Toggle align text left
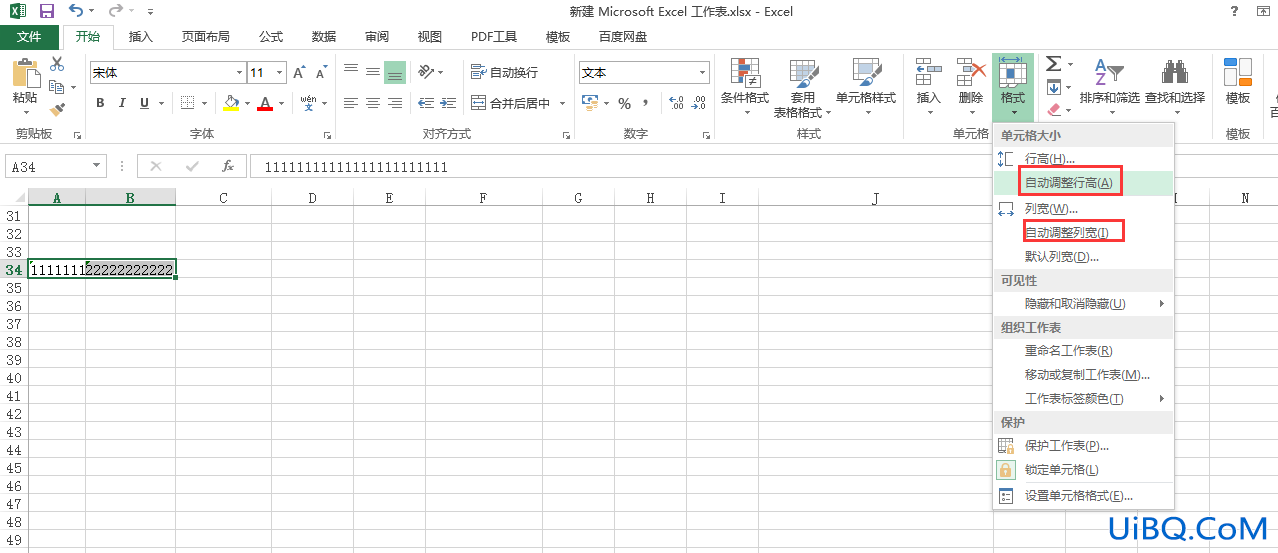Image resolution: width=1278 pixels, height=553 pixels. pos(351,103)
